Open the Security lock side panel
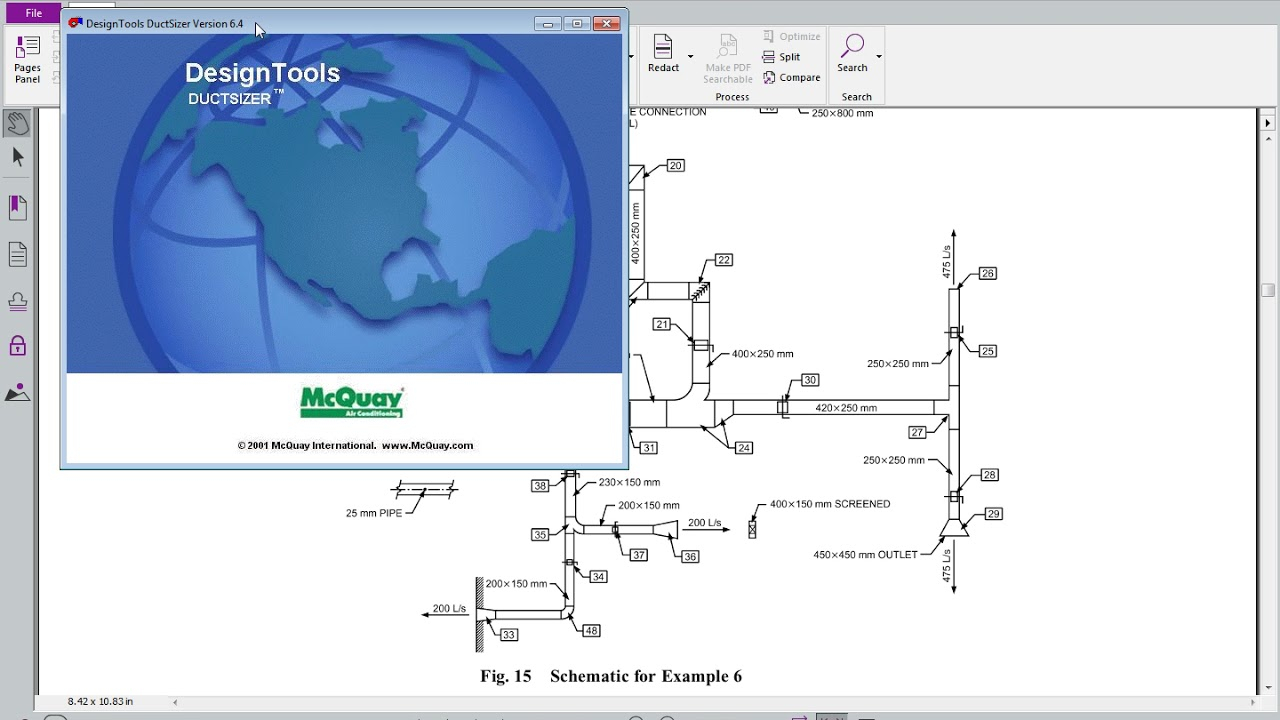The image size is (1280, 720). [x=17, y=346]
